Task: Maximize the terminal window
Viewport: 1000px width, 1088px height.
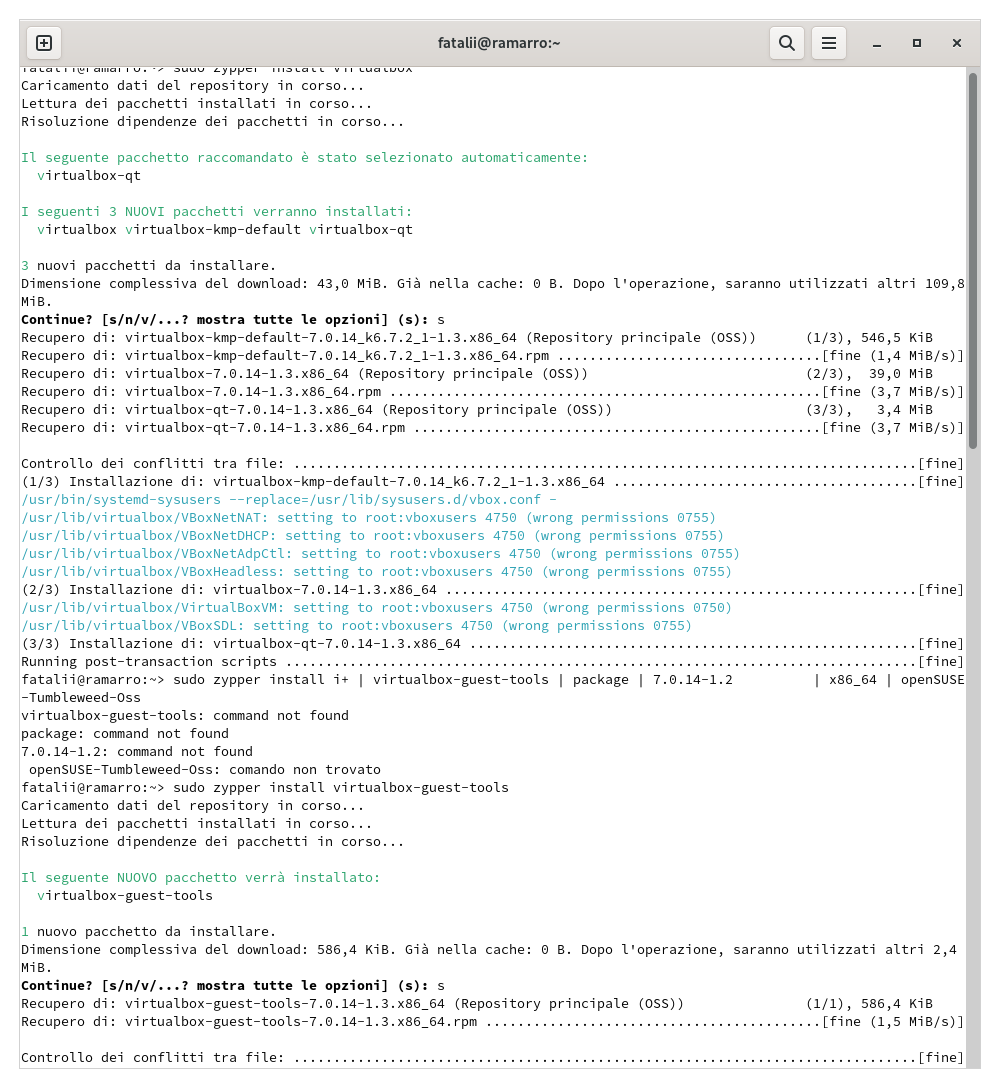Action: tap(917, 43)
